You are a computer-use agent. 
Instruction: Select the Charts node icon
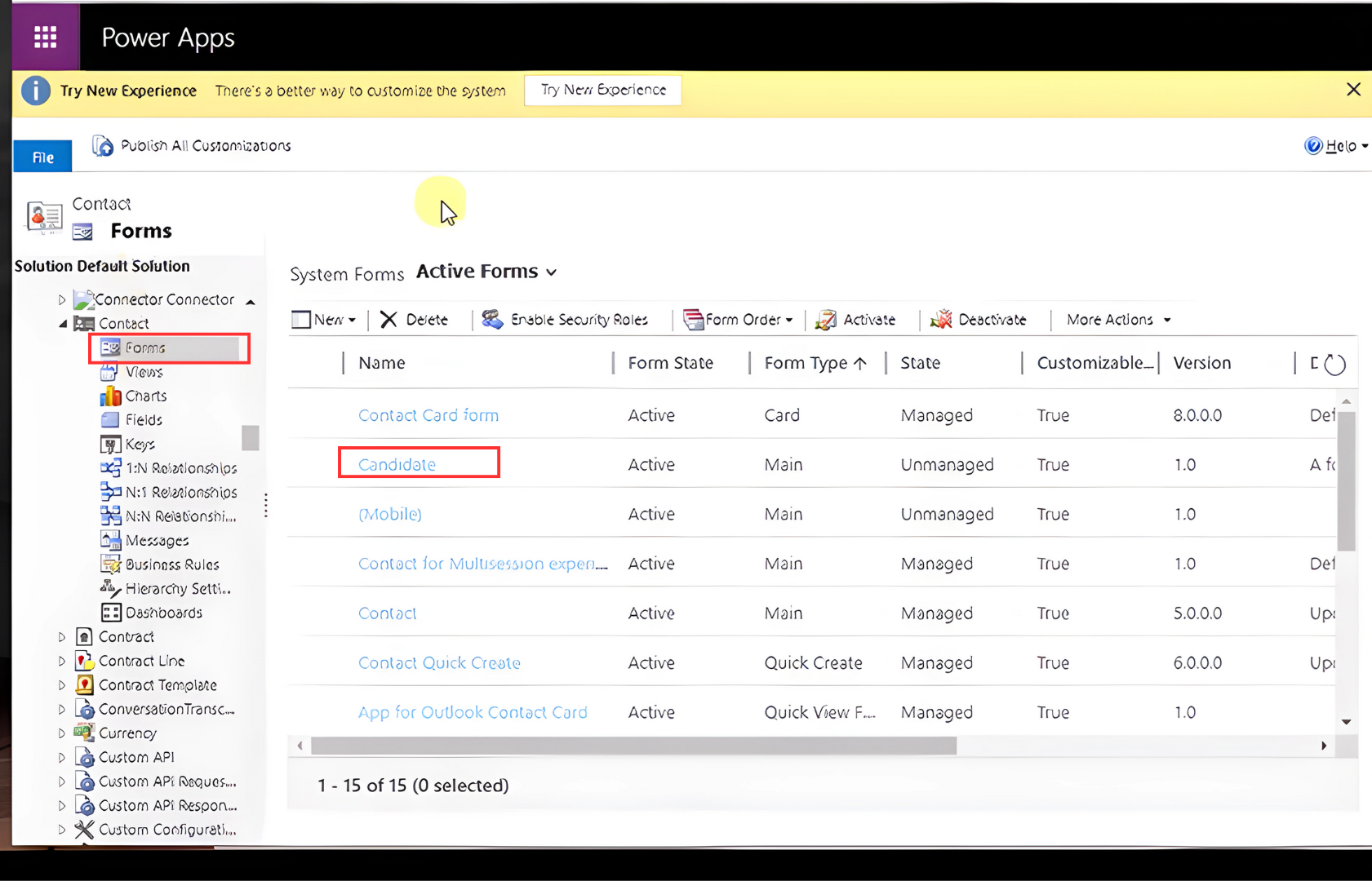110,396
